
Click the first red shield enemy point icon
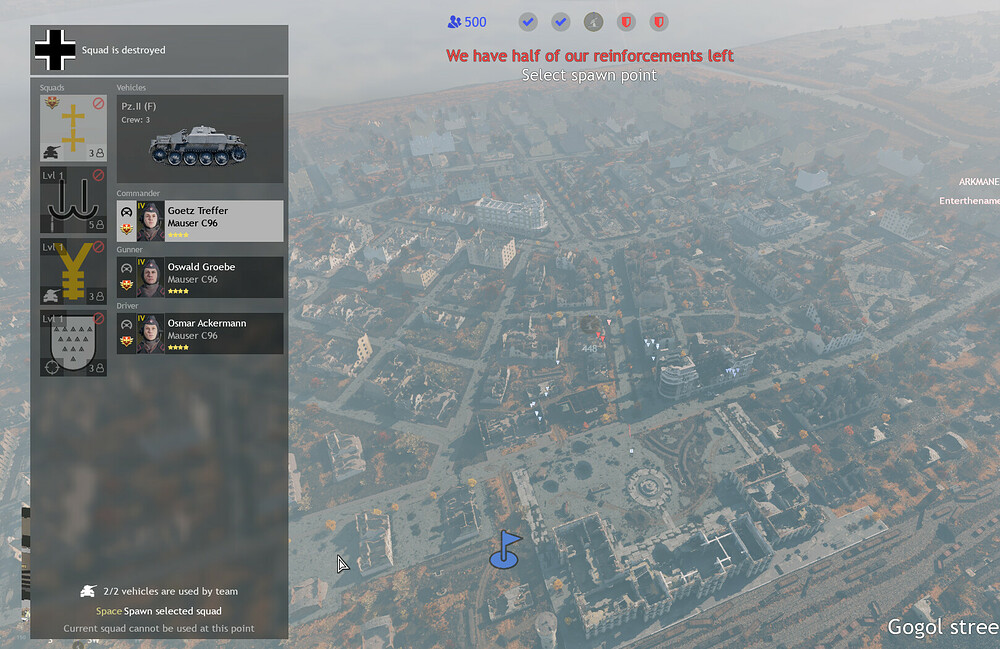[626, 22]
